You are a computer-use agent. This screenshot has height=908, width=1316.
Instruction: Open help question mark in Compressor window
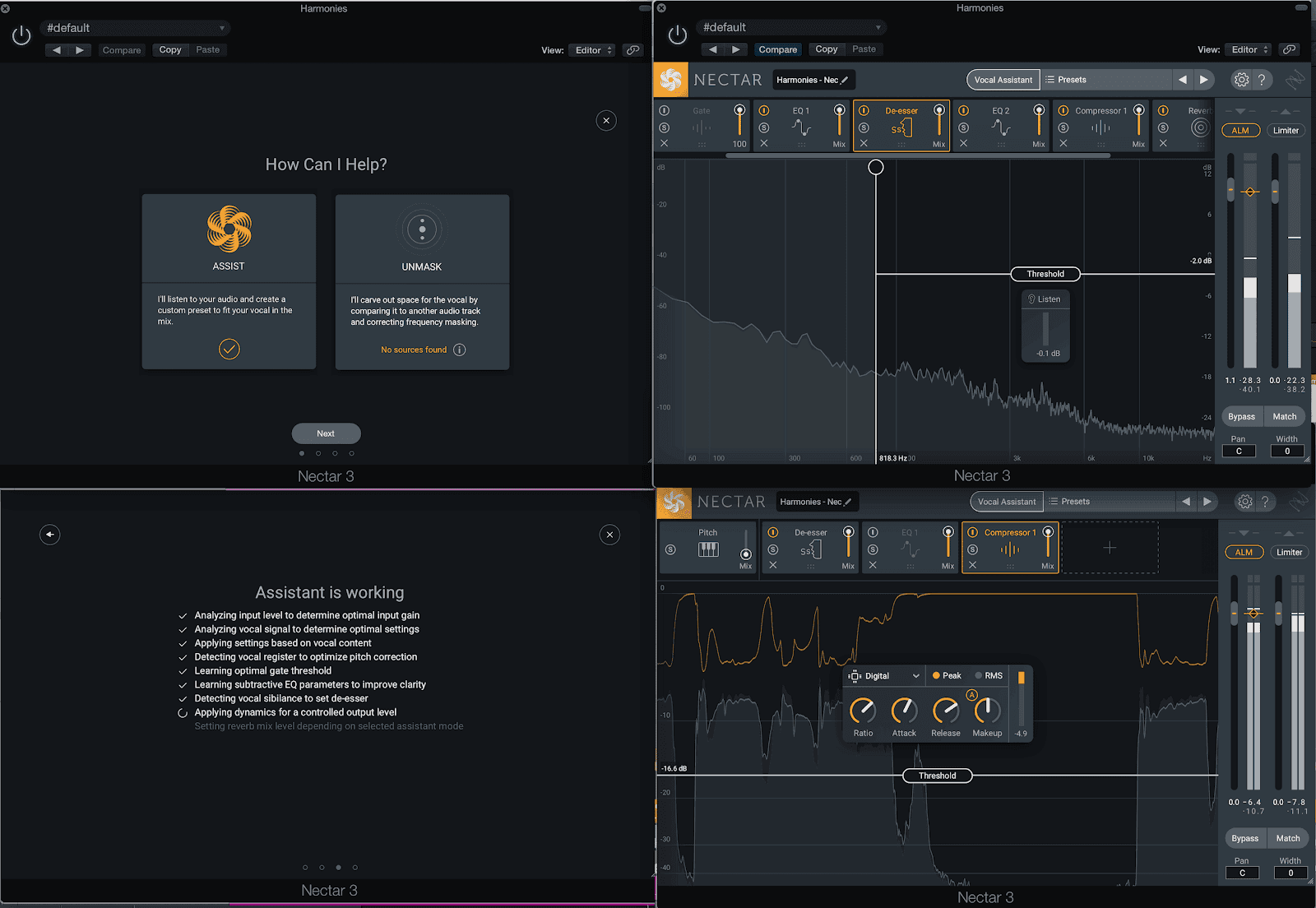tap(1265, 502)
